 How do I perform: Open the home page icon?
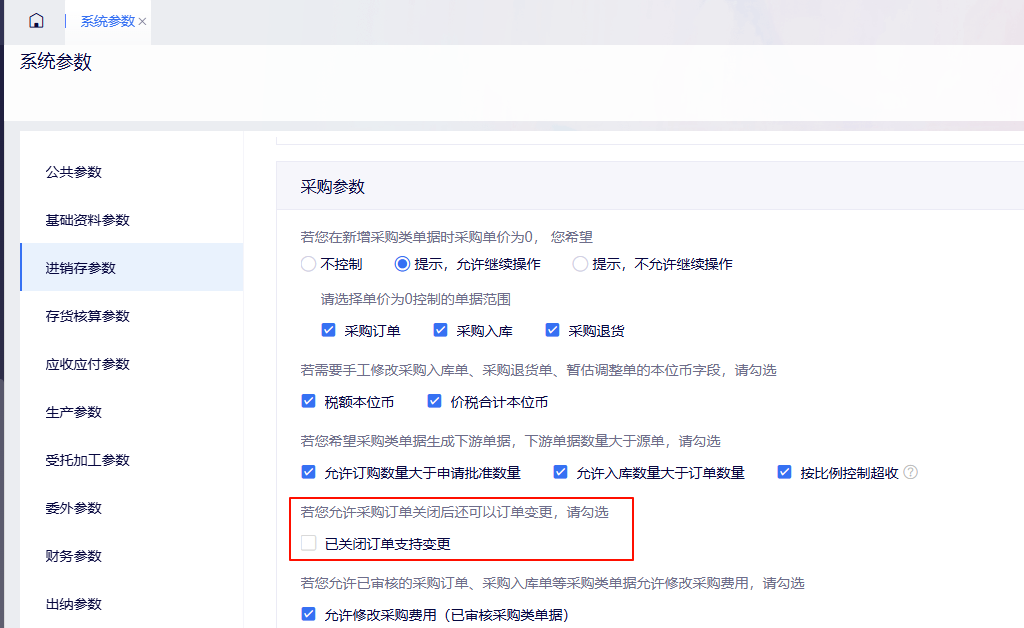[x=37, y=21]
